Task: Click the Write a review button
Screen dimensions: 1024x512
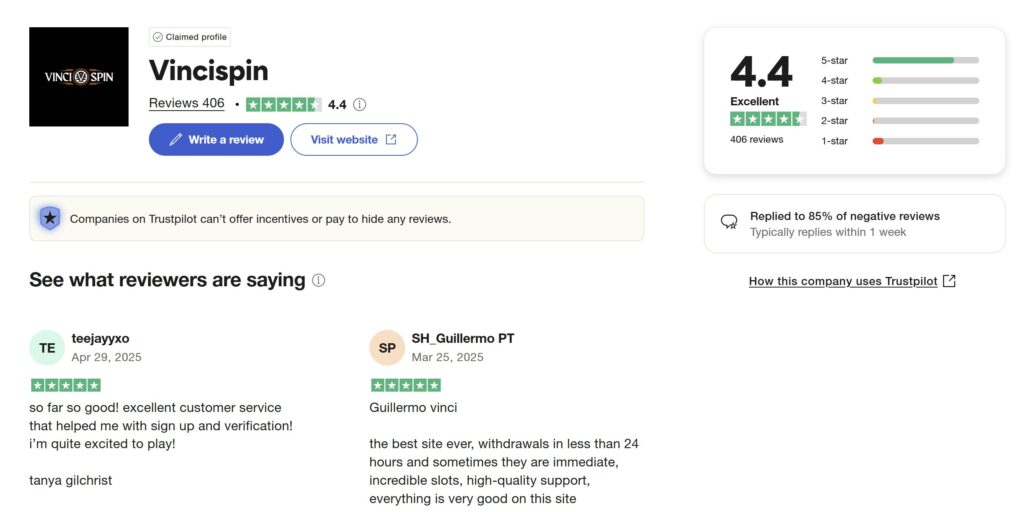Action: (216, 140)
